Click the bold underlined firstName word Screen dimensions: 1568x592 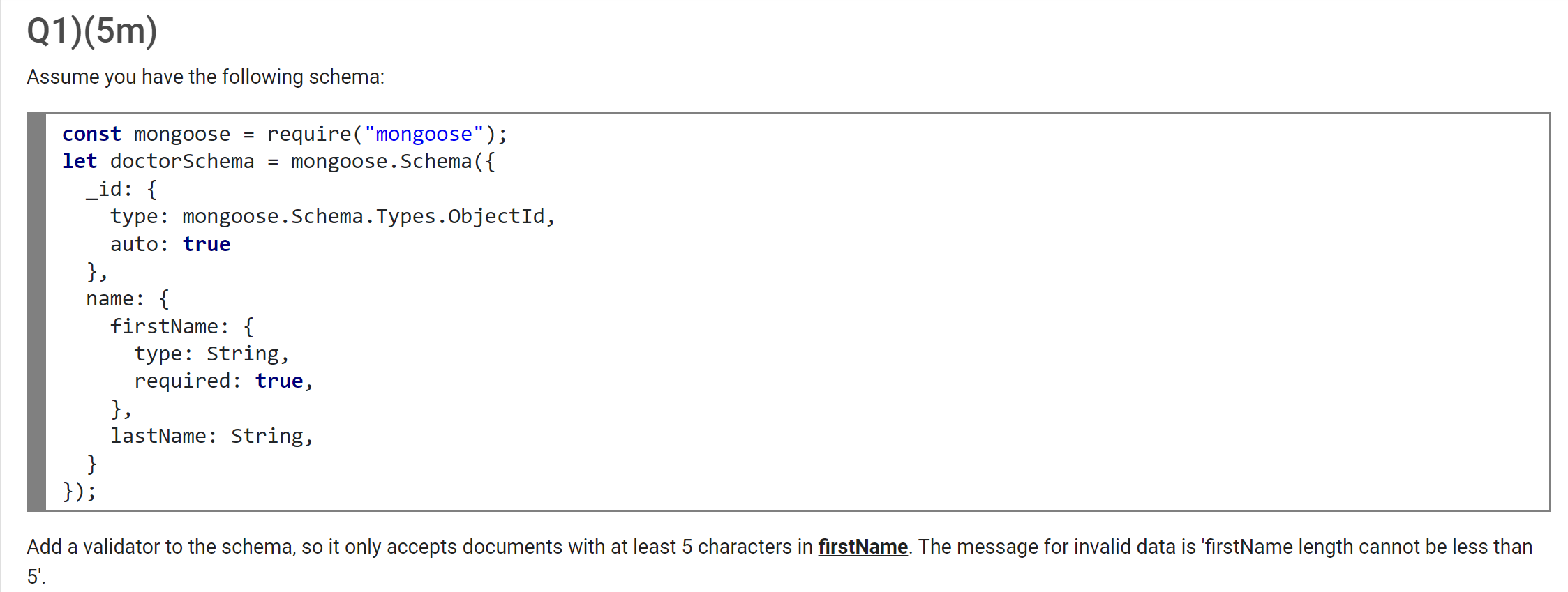[x=863, y=547]
